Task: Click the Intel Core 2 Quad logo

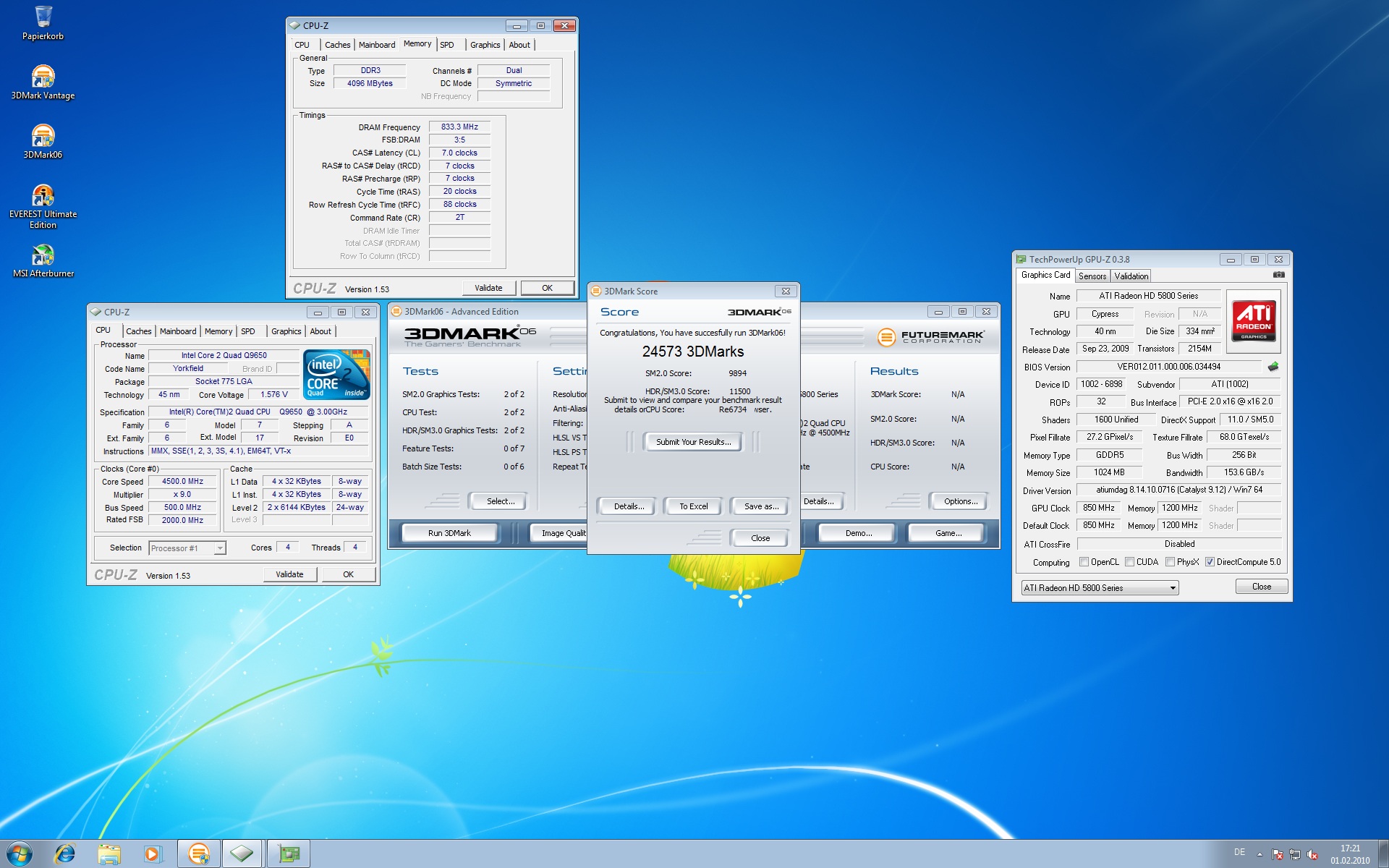Action: pos(336,374)
